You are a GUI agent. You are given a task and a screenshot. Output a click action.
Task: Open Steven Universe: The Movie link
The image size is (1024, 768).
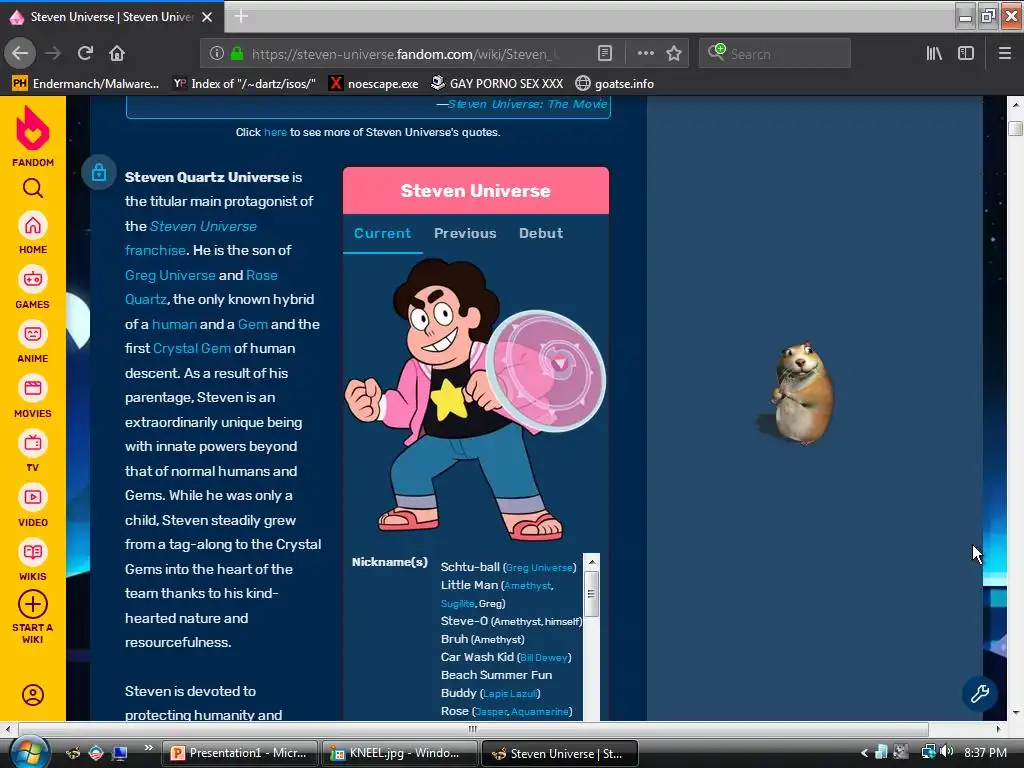(528, 104)
